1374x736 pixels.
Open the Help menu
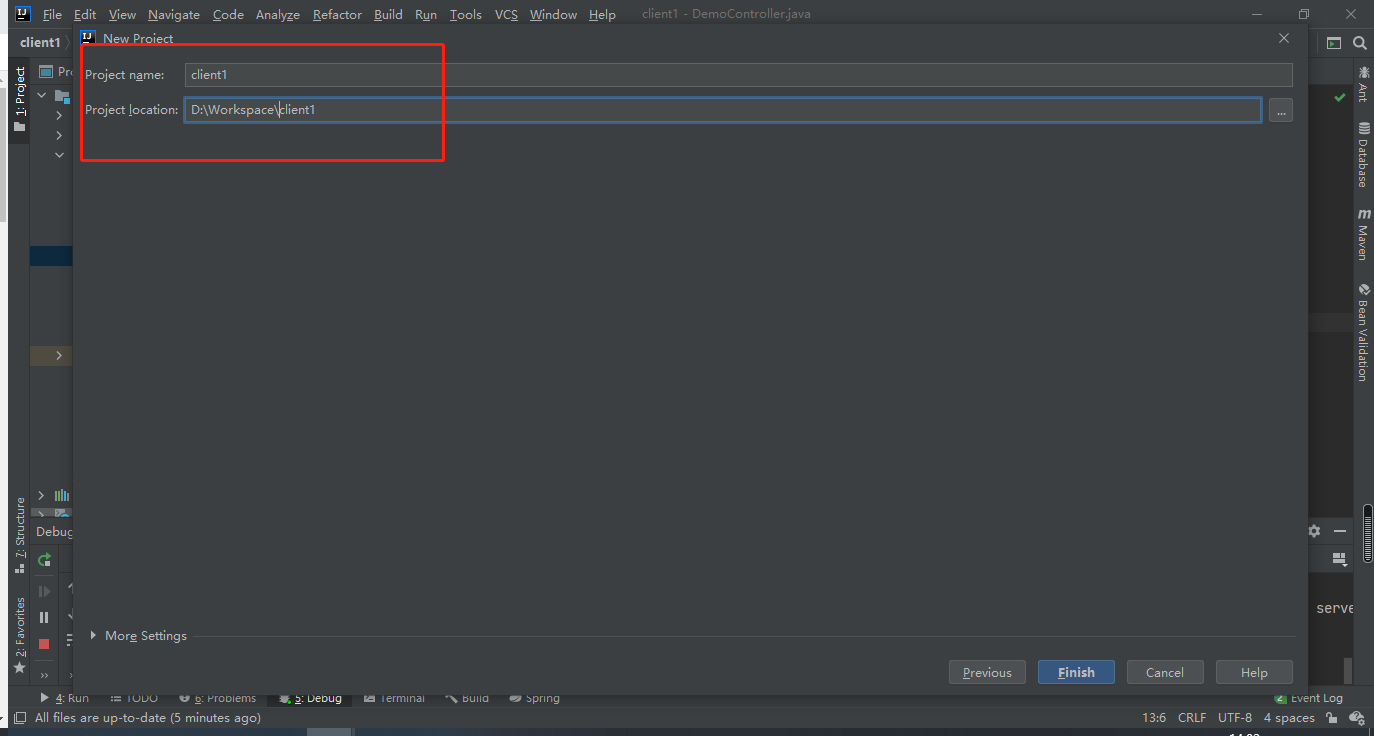pos(602,14)
